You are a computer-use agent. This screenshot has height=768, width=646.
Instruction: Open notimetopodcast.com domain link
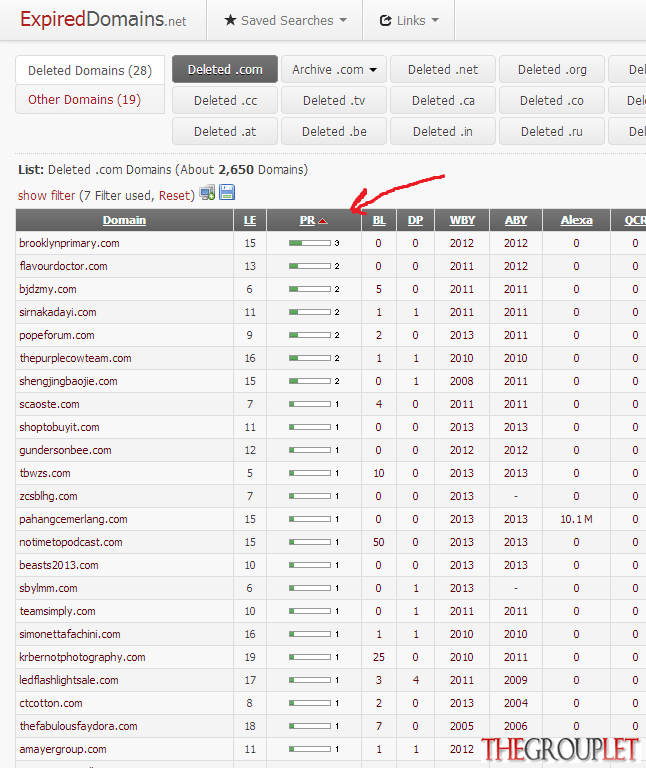(x=71, y=542)
